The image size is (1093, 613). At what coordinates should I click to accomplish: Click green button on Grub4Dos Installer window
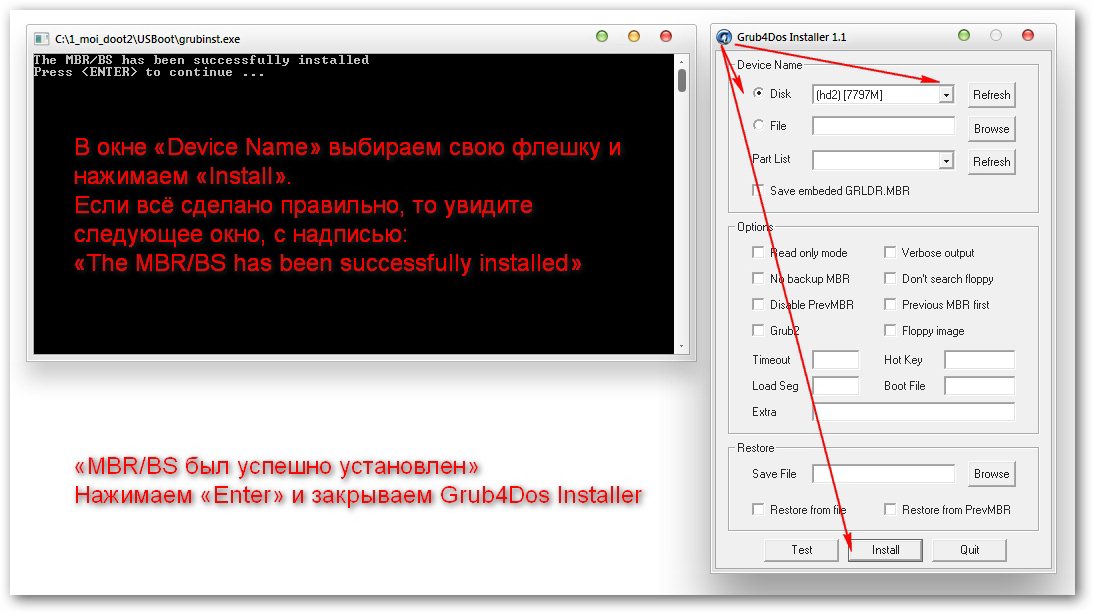pos(963,36)
